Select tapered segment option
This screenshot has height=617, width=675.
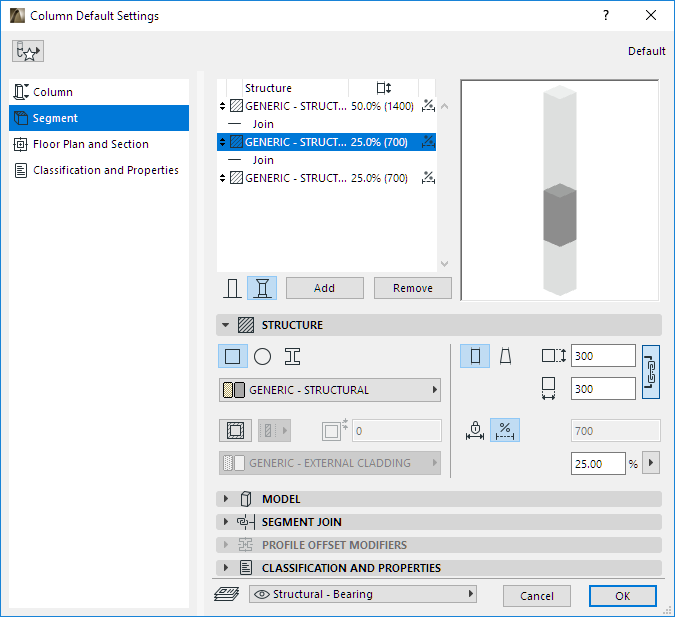click(x=505, y=357)
